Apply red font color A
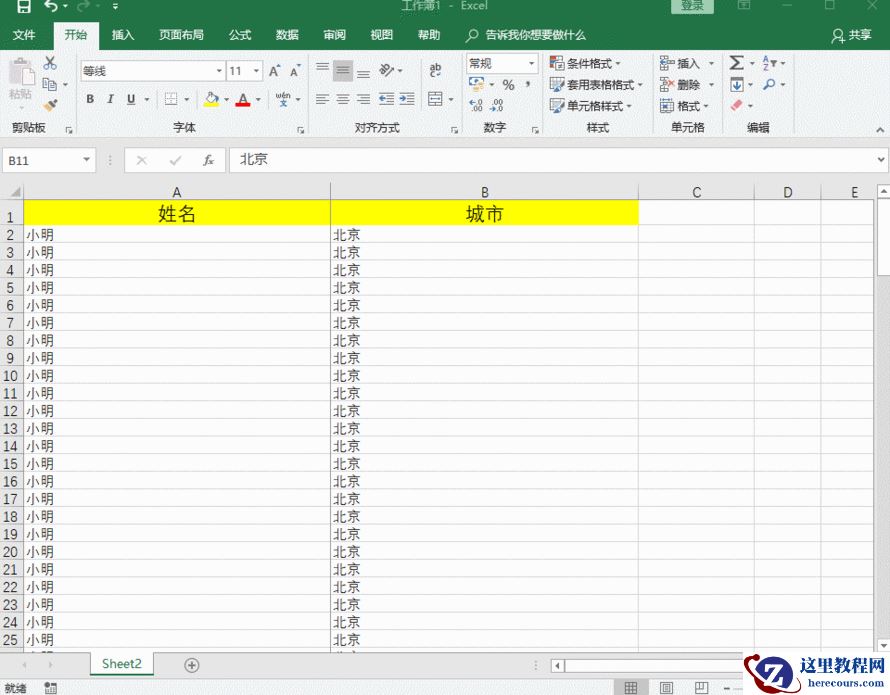Screen dimensions: 890x695 click(243, 99)
